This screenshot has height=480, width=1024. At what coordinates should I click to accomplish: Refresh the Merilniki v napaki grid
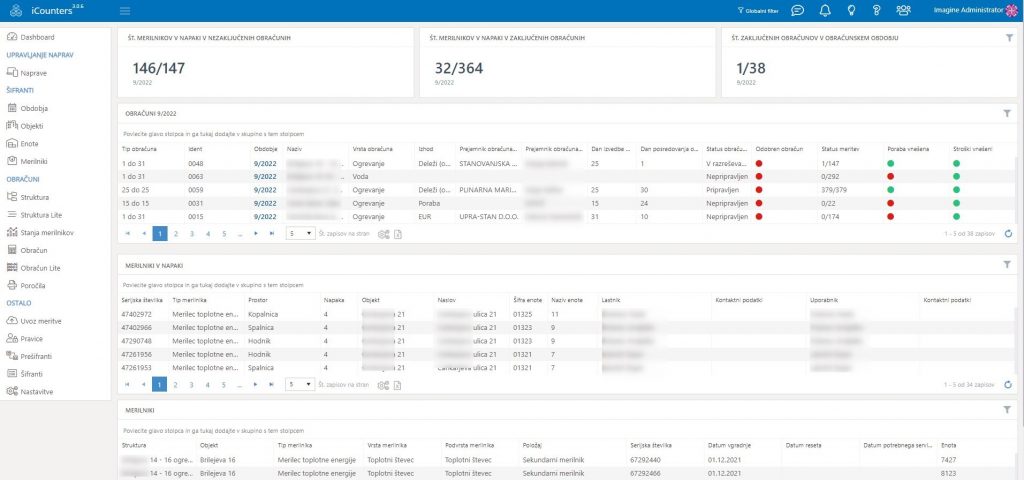(x=1008, y=385)
